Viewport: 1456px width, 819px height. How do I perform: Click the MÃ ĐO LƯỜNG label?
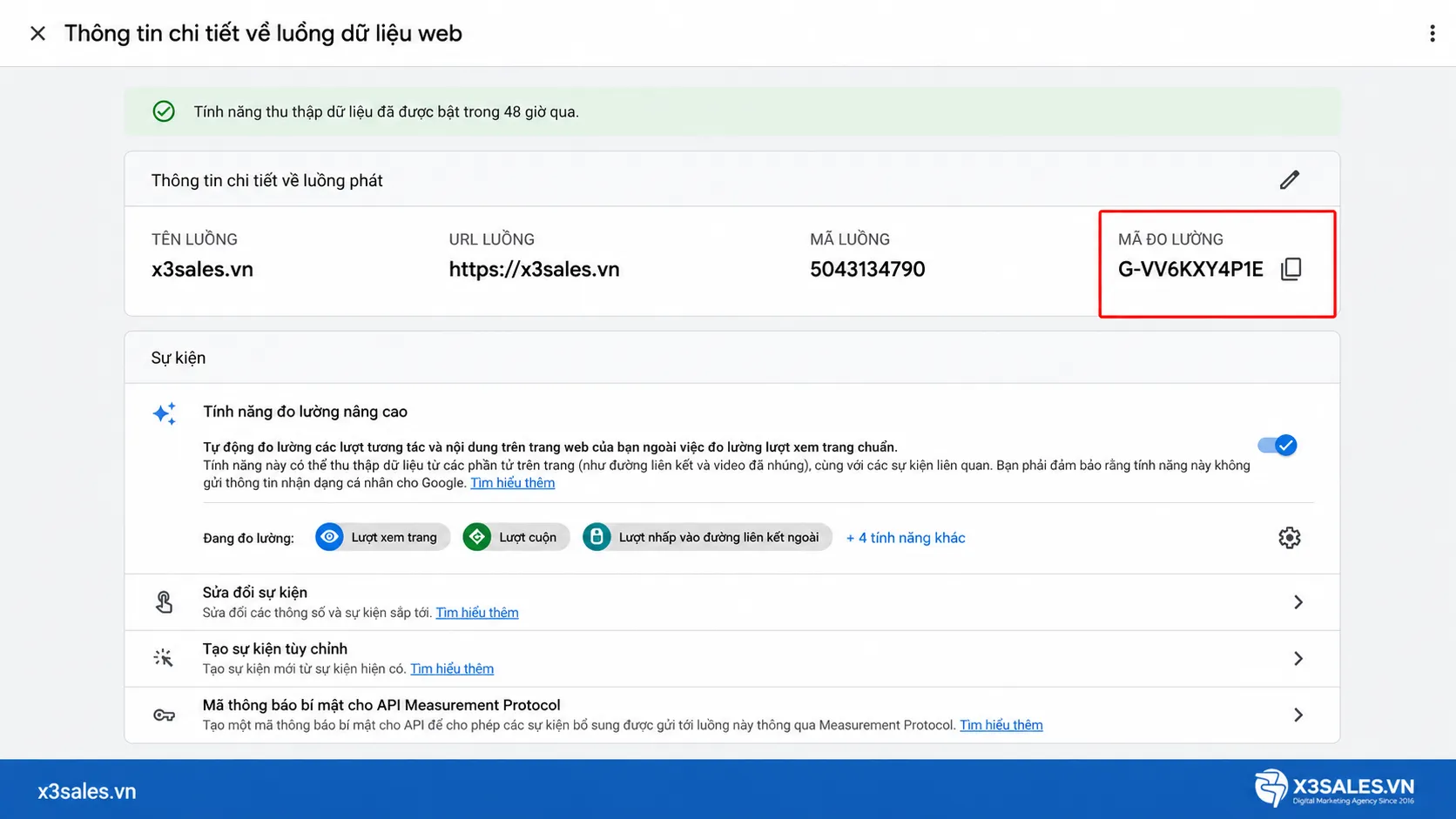pyautogui.click(x=1170, y=239)
